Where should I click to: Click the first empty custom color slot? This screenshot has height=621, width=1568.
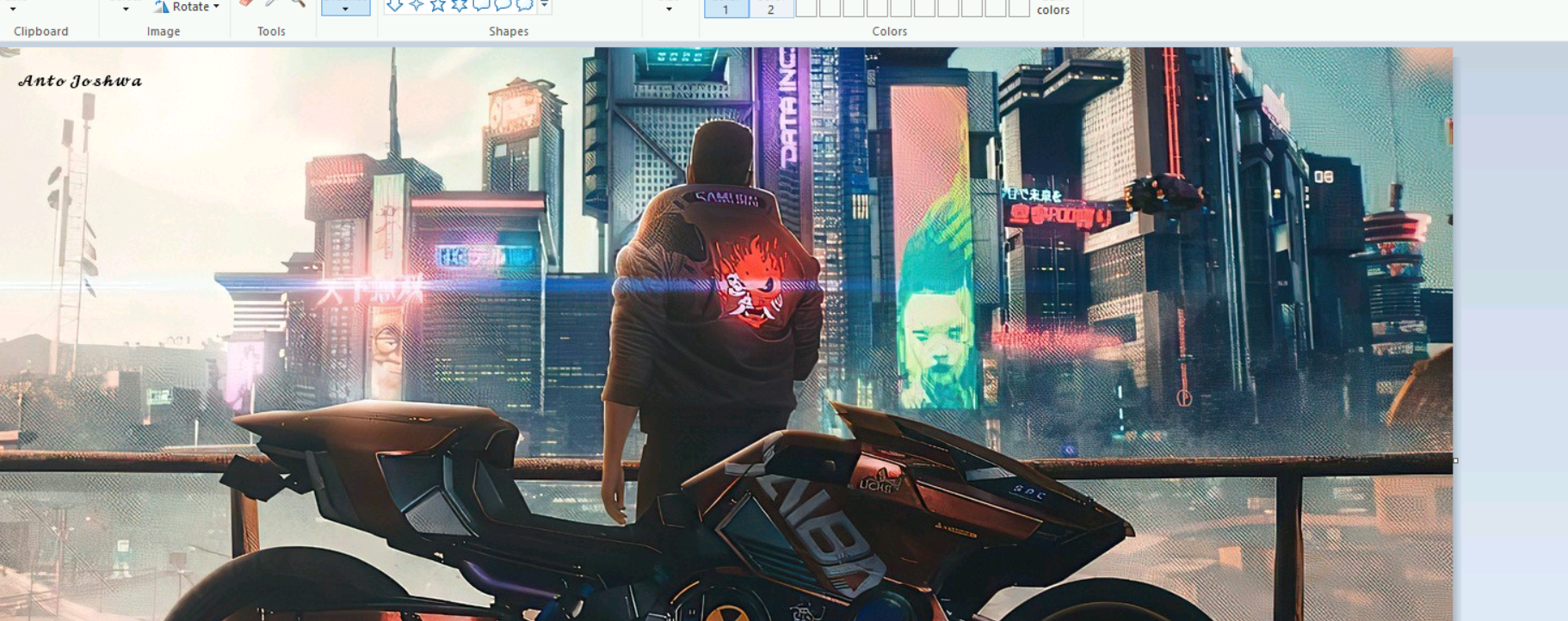click(x=806, y=8)
